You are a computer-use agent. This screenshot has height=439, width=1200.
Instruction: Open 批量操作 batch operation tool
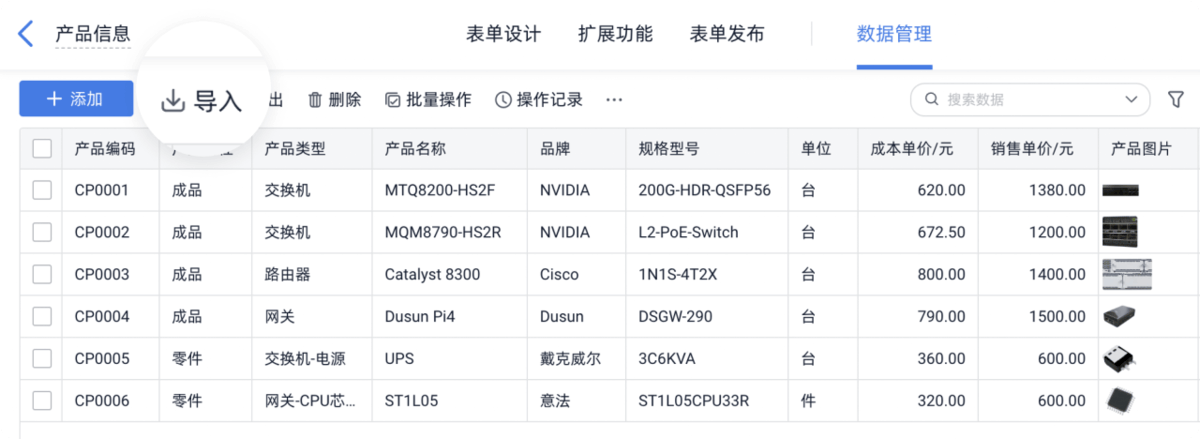(427, 100)
